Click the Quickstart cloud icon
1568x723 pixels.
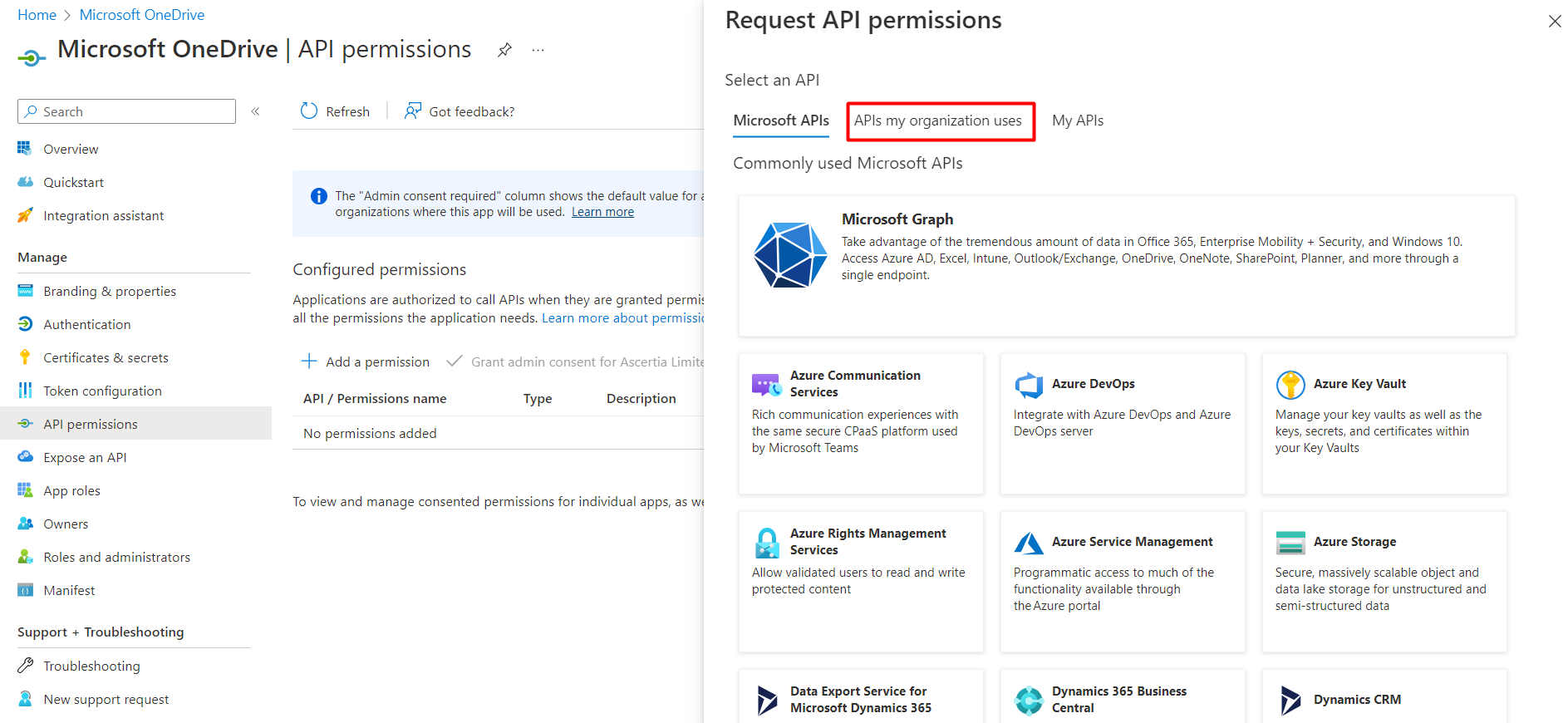pos(25,182)
